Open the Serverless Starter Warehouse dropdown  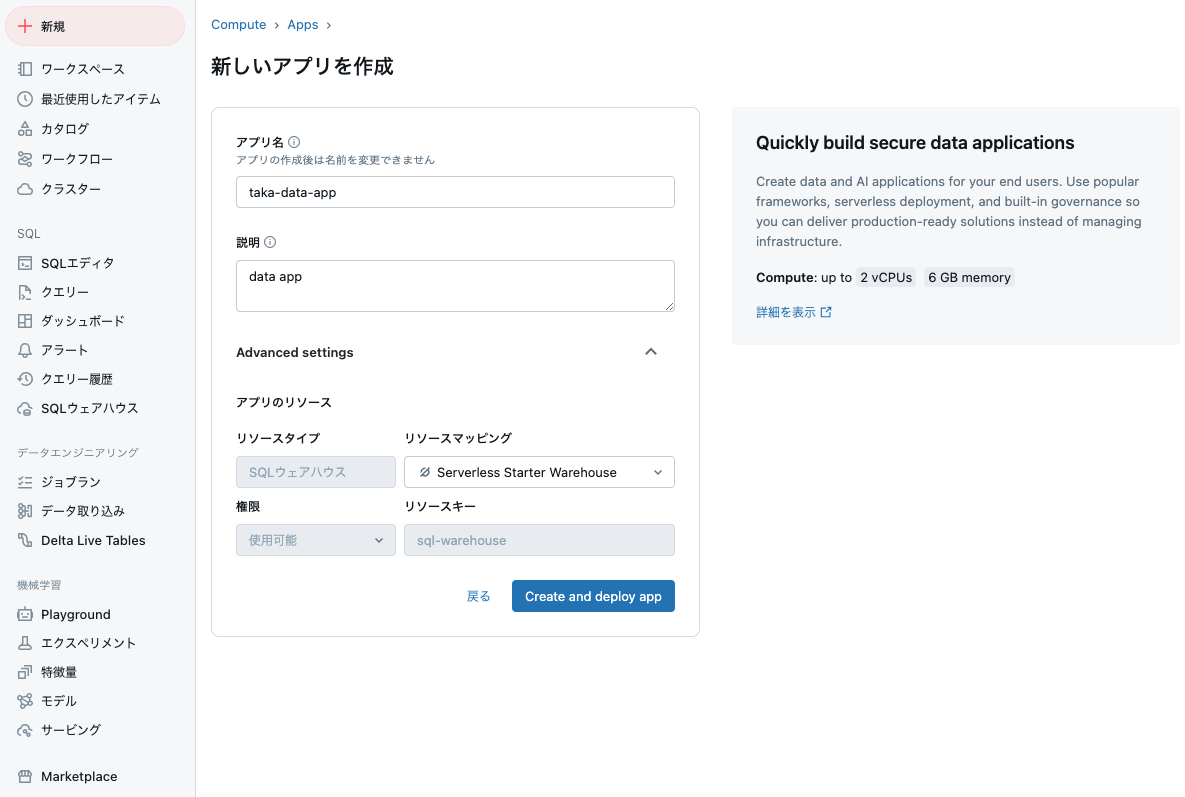pos(539,472)
